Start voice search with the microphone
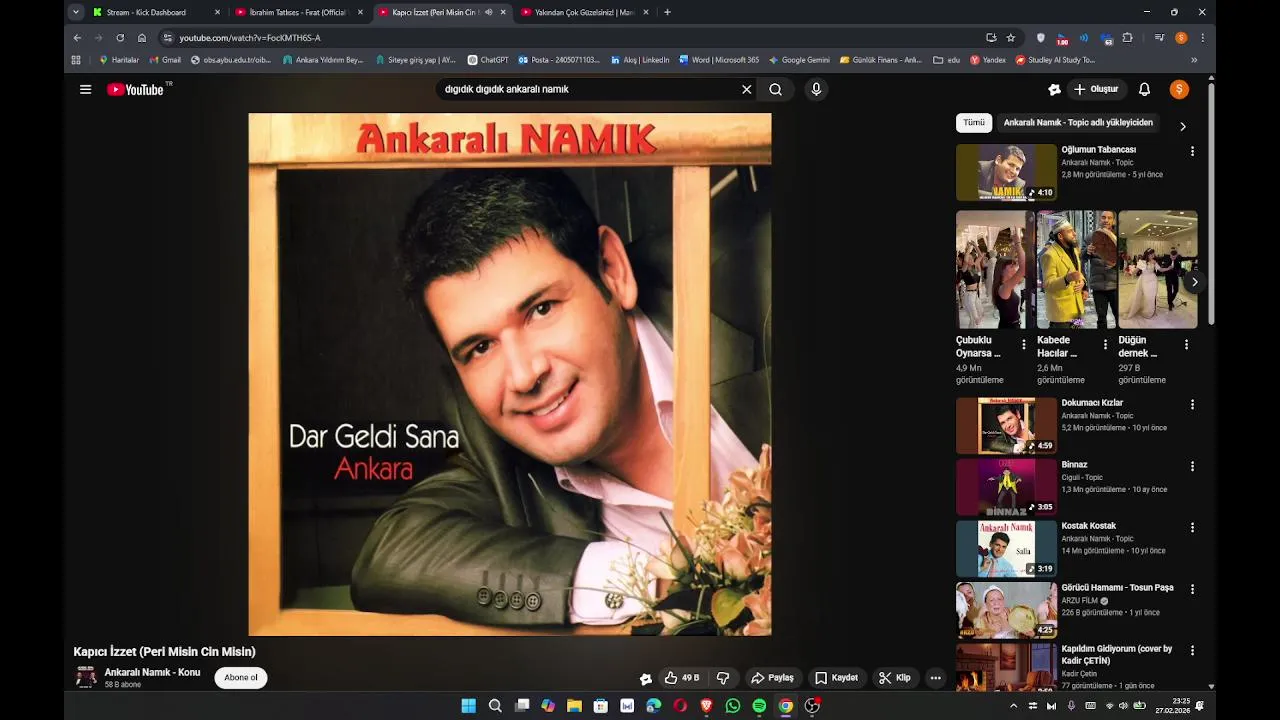Viewport: 1280px width, 720px height. click(x=816, y=89)
